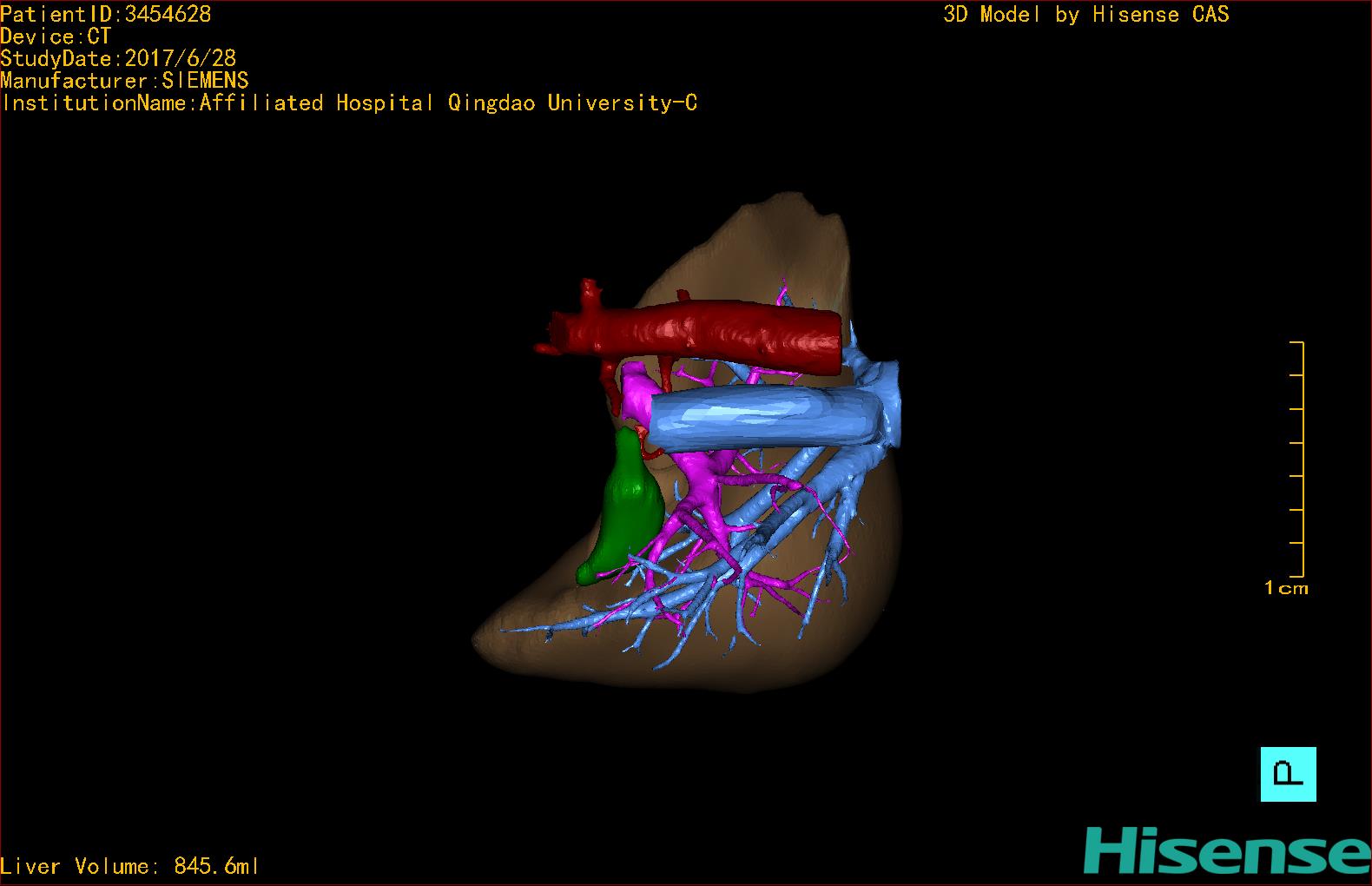The image size is (1372, 886).
Task: Click the Device:CT label
Action: [x=56, y=36]
